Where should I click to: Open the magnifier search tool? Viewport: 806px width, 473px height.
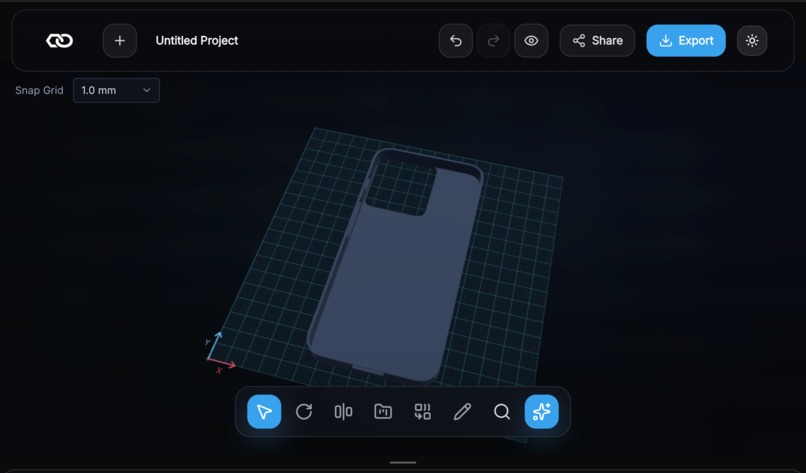click(502, 412)
